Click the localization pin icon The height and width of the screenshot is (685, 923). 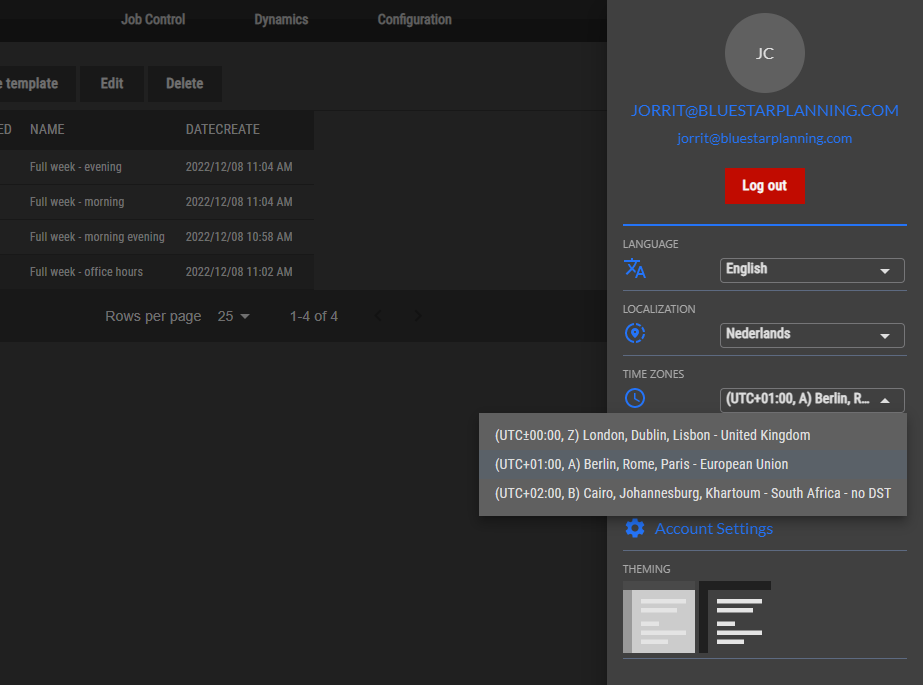point(635,333)
